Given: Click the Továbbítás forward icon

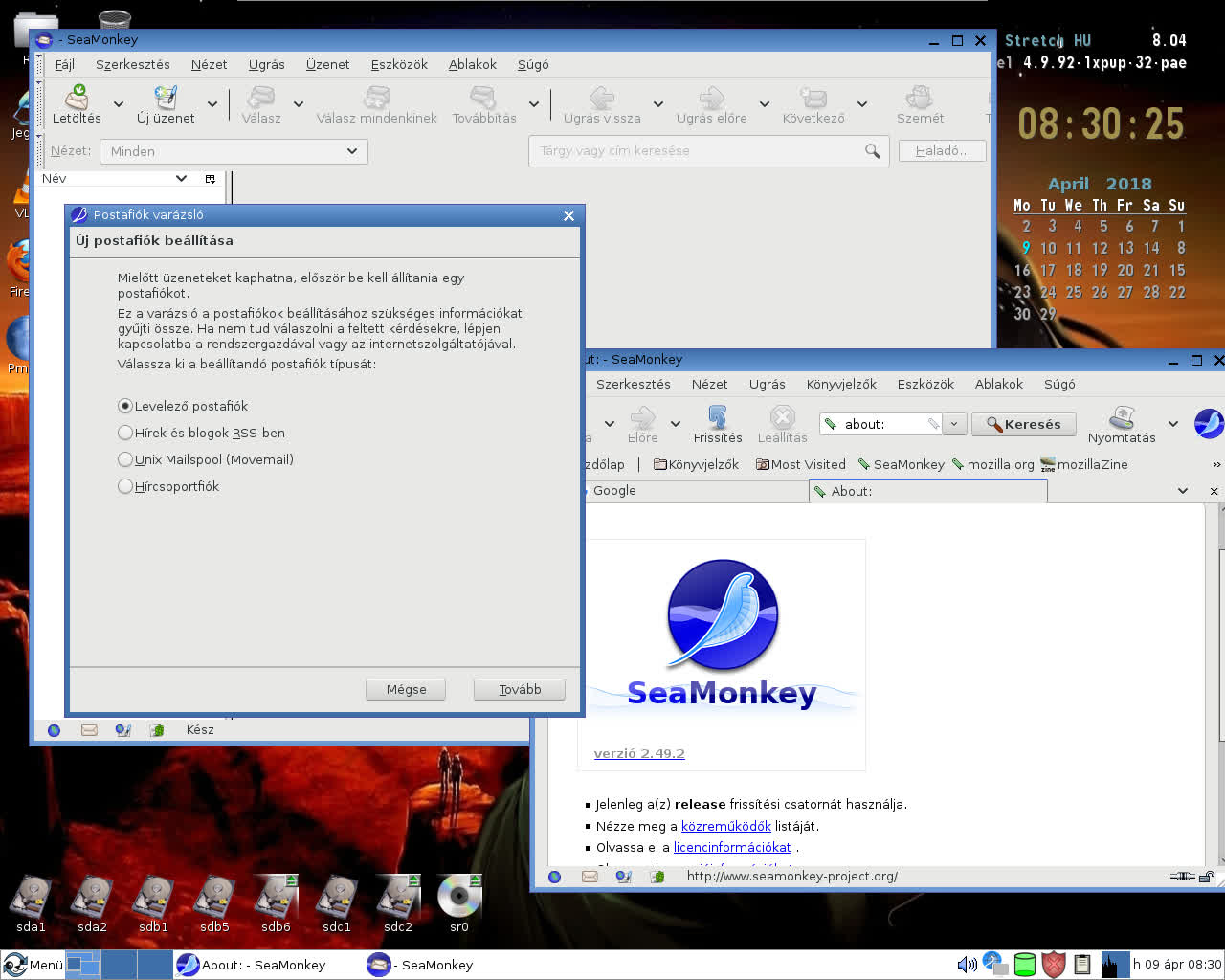Looking at the screenshot, I should point(483,97).
